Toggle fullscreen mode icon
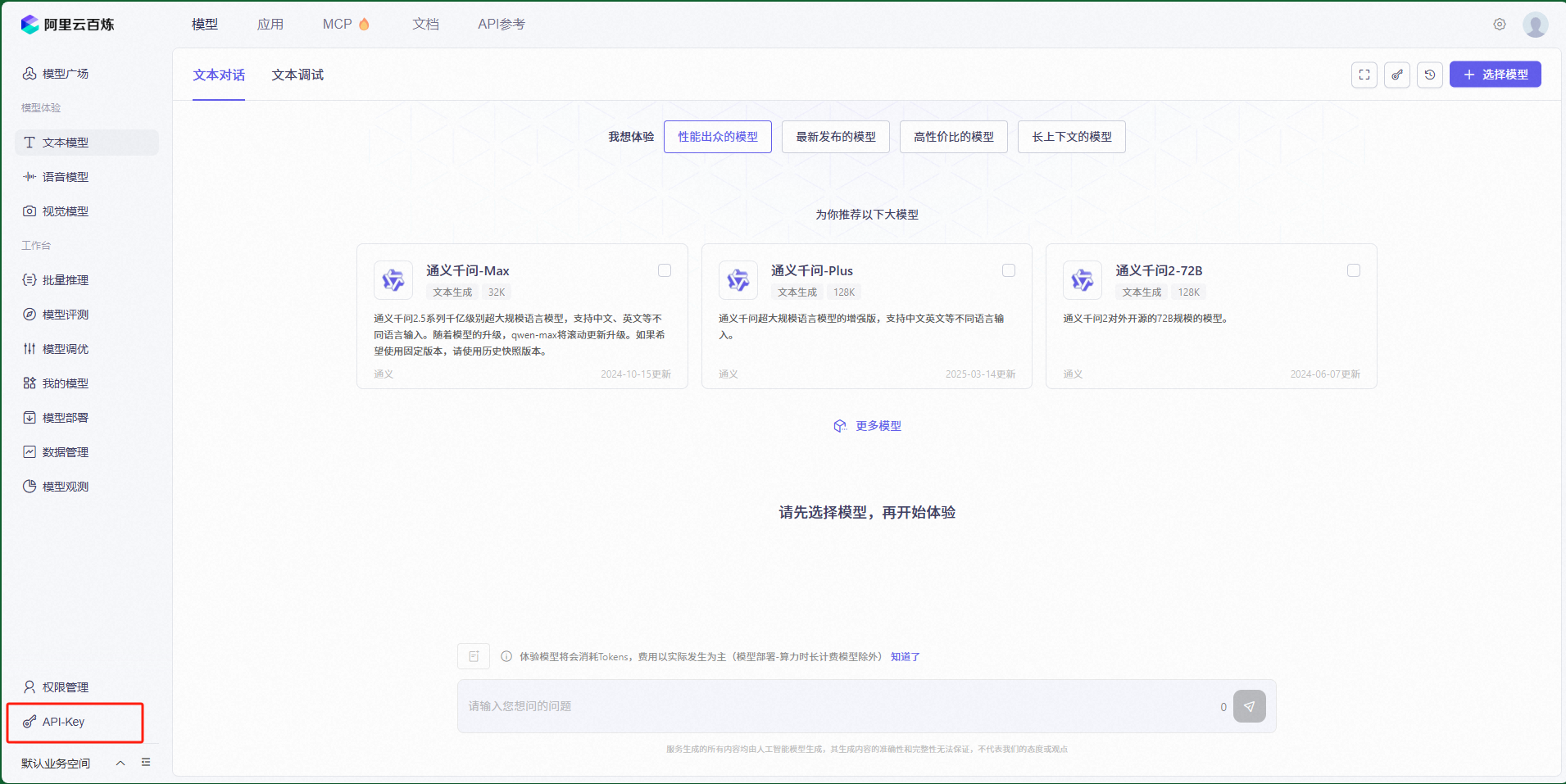This screenshot has width=1566, height=784. (x=1364, y=75)
